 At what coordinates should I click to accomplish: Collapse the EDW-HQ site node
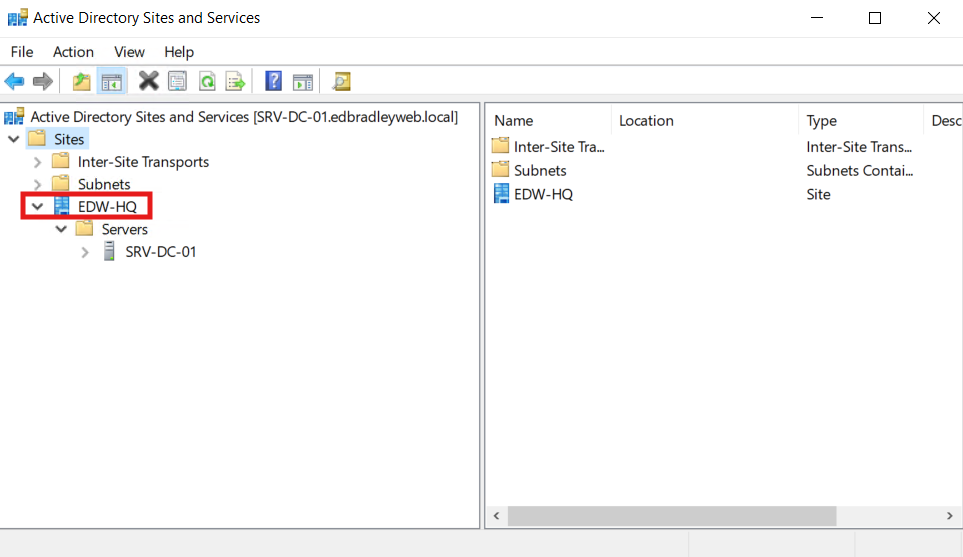37,207
